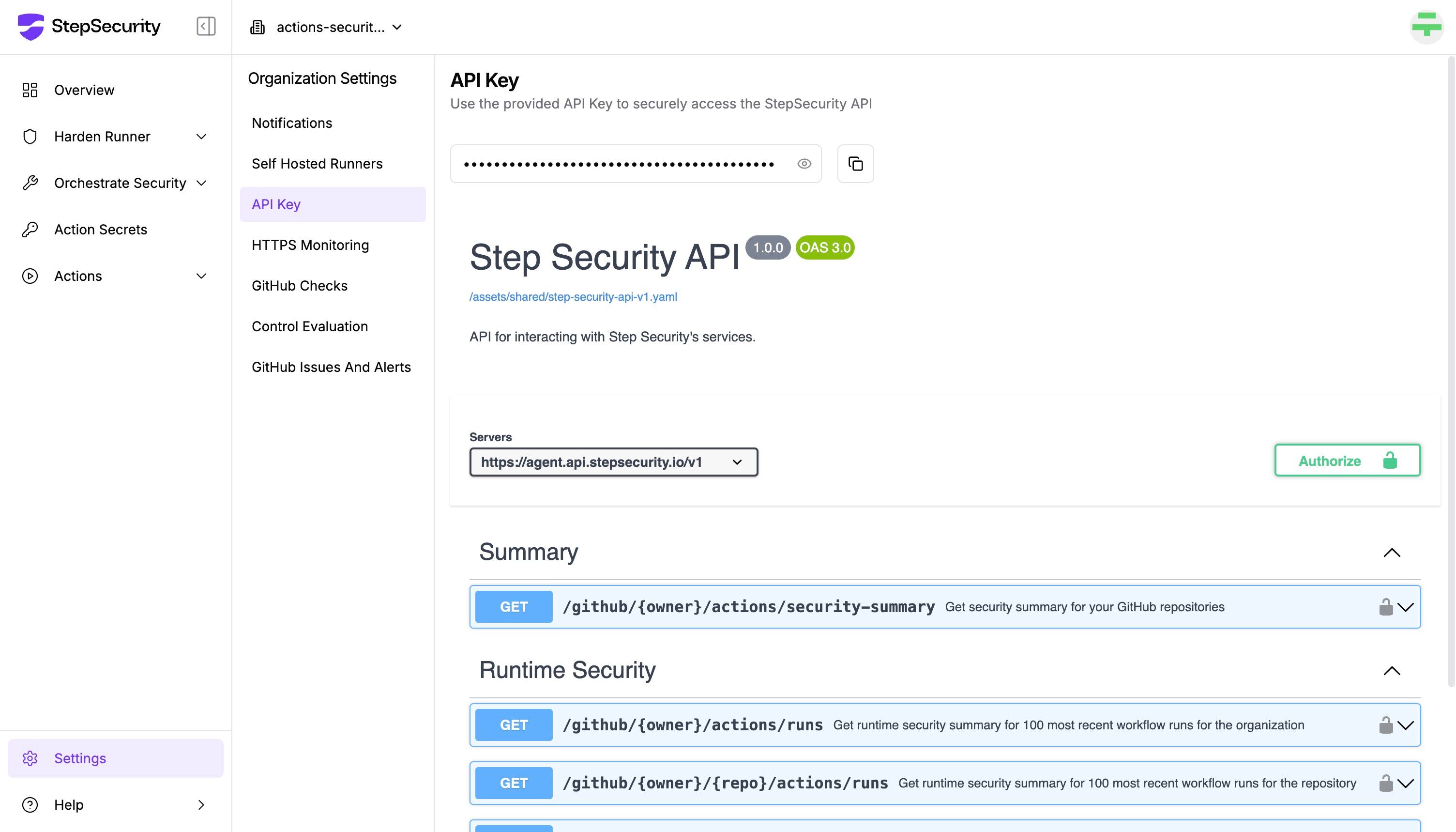The width and height of the screenshot is (1456, 832).
Task: Click the Help question mark icon
Action: [30, 804]
